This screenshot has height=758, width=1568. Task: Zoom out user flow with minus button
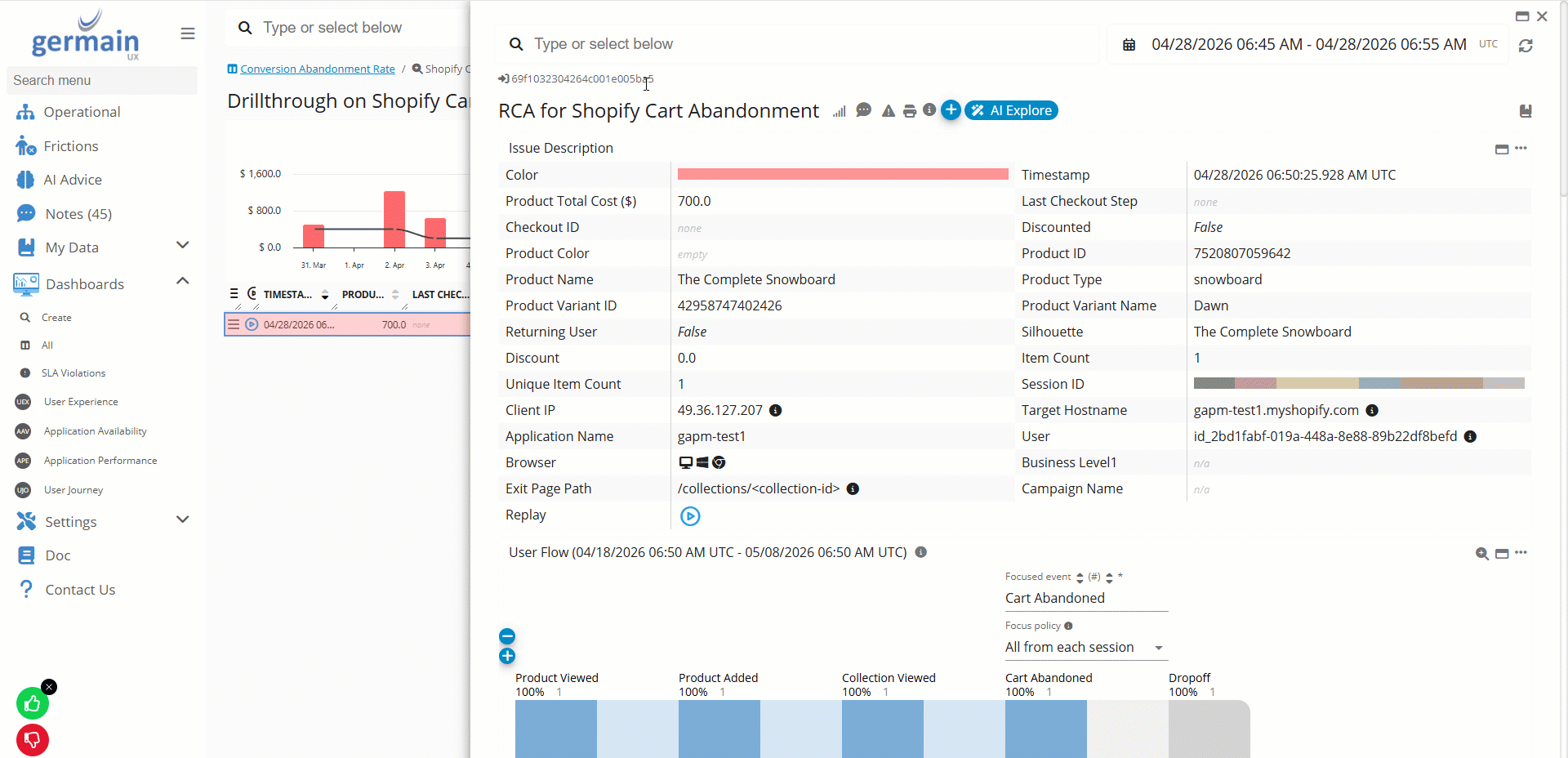(507, 636)
